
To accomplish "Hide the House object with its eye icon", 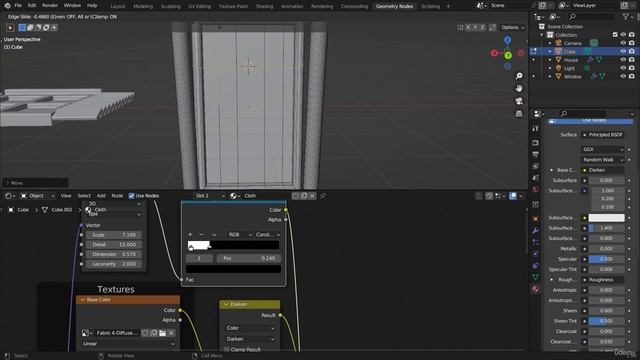I will (x=623, y=60).
